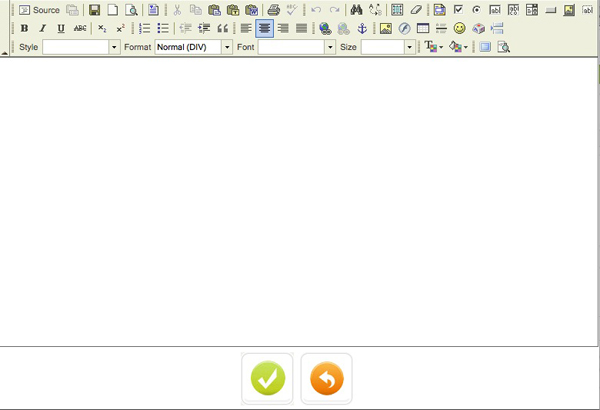
Task: Insert an anchor using the anchor icon
Action: [362, 28]
